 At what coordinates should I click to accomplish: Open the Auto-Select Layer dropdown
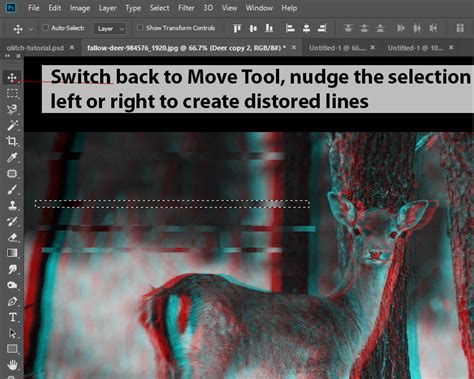coord(110,29)
